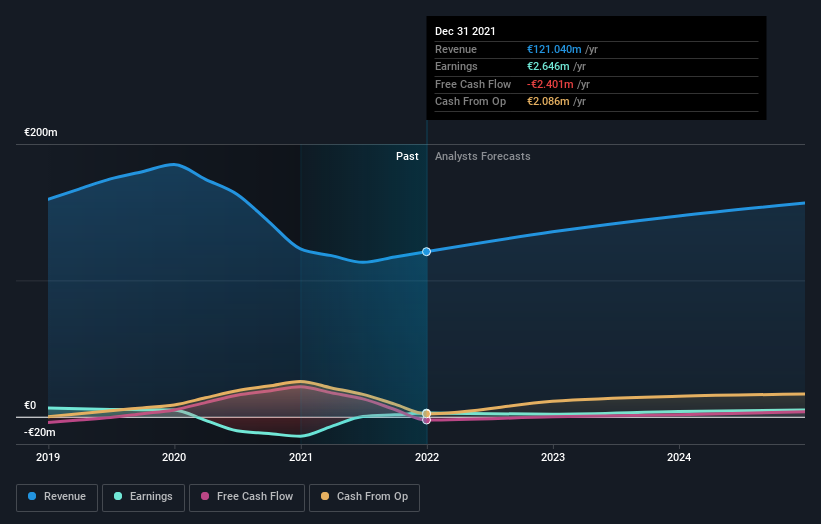Select the 2022 x-axis label
821x524 pixels.
[427, 457]
